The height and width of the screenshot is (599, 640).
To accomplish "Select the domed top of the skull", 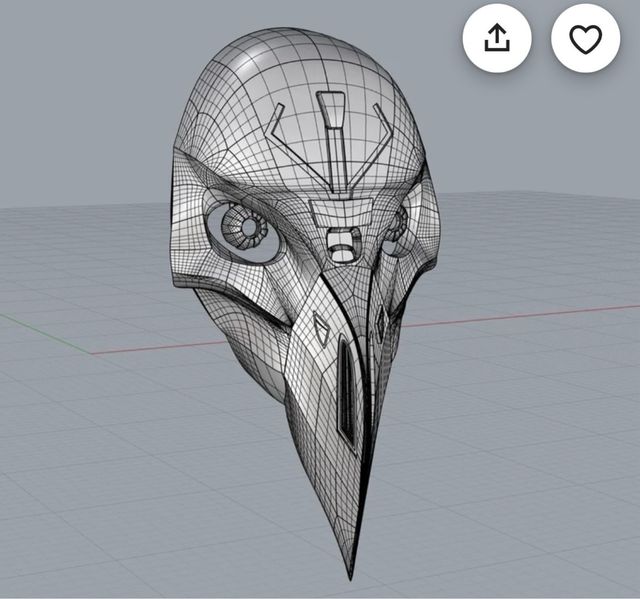I will click(300, 60).
